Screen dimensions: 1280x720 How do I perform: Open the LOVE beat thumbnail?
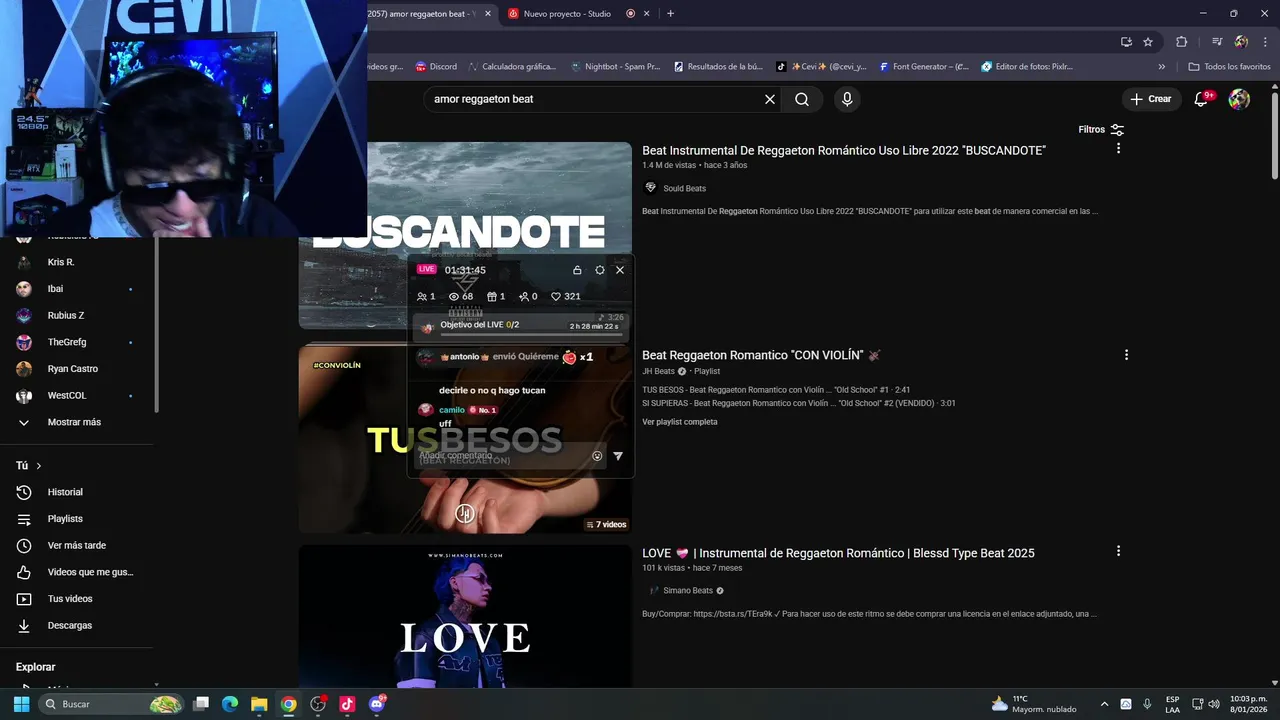(x=465, y=616)
